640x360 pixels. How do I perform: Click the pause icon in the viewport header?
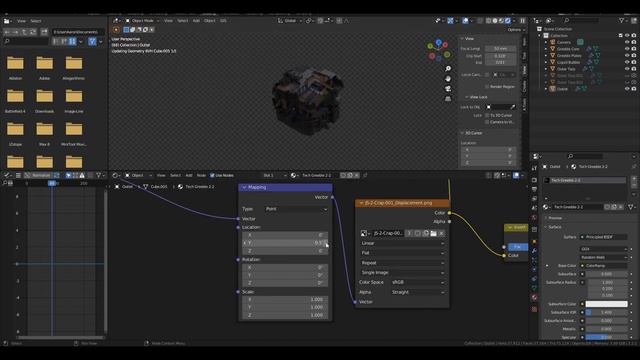point(522,21)
